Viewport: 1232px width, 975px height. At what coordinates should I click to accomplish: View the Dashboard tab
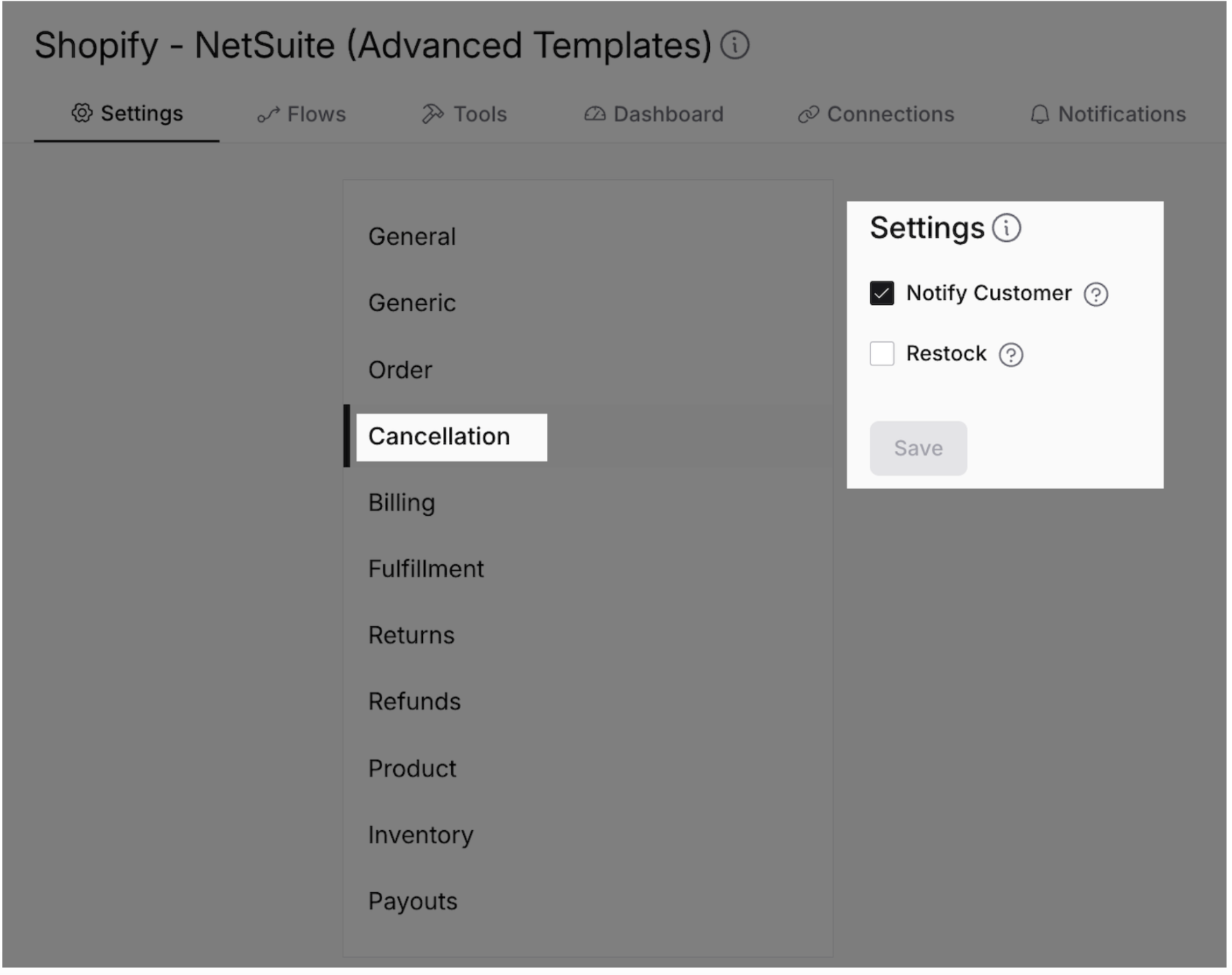[655, 114]
